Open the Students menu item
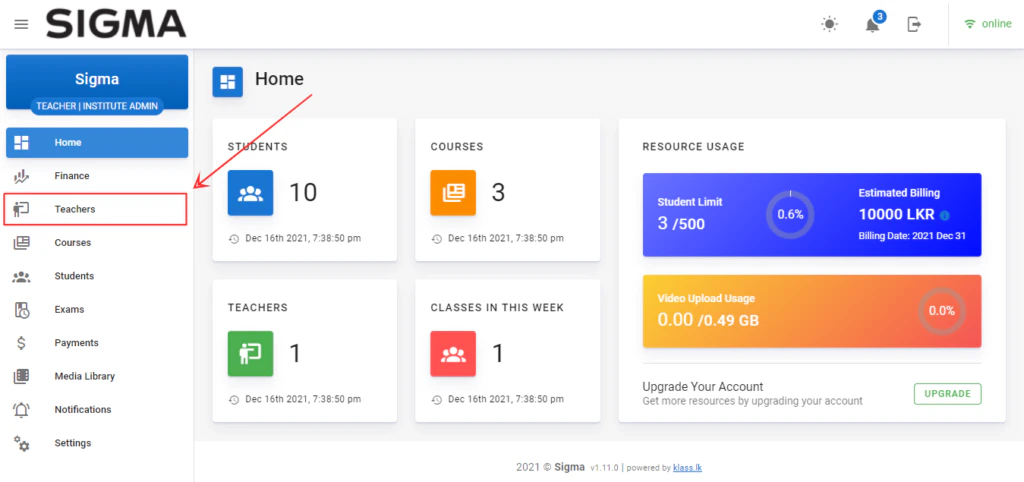 [97, 276]
